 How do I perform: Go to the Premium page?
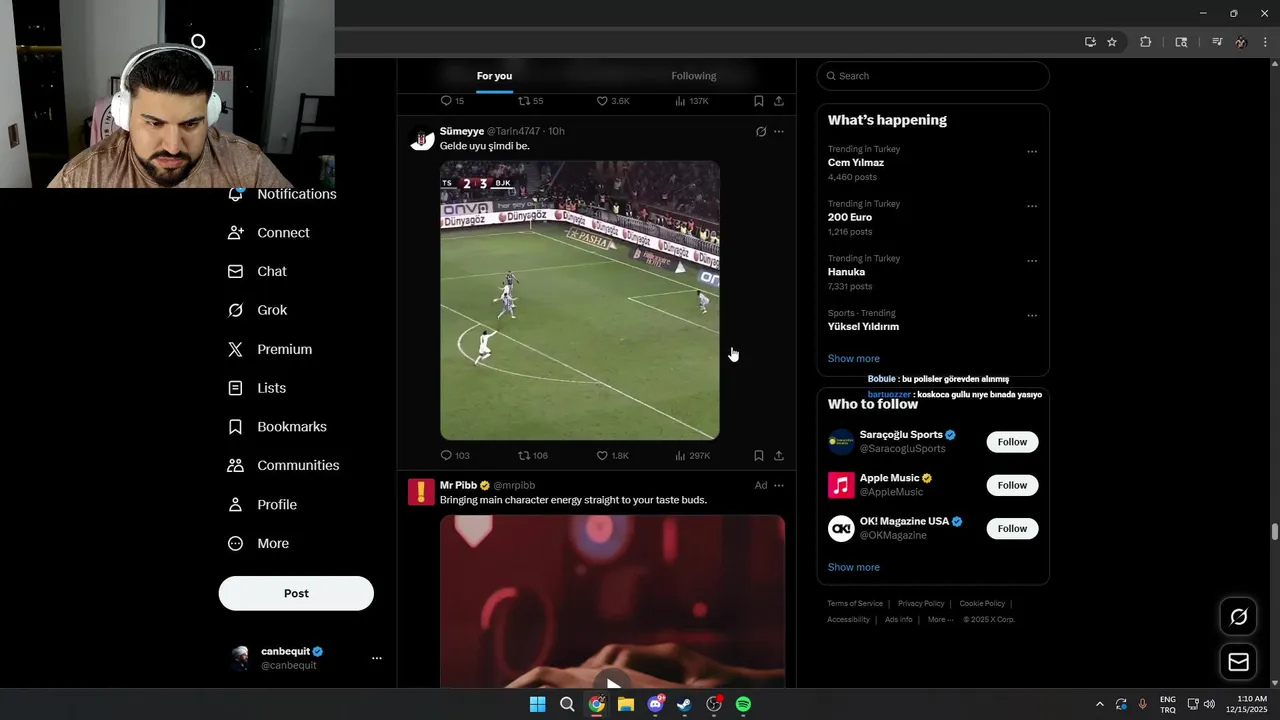[x=270, y=350]
